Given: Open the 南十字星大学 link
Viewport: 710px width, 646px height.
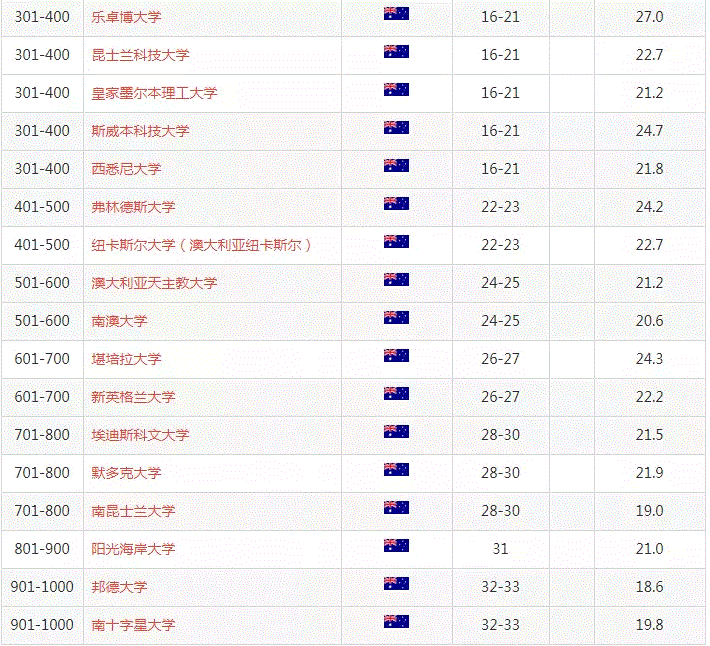Looking at the screenshot, I should 134,626.
